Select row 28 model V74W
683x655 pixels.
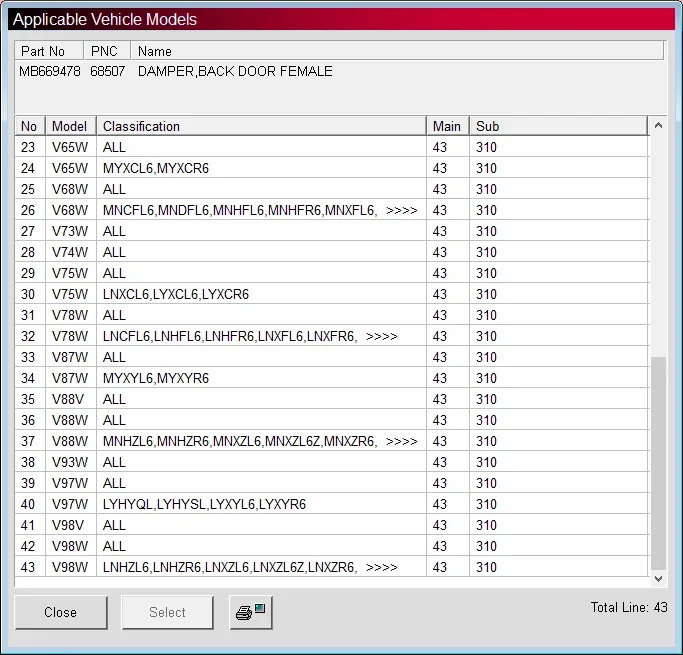tap(70, 252)
